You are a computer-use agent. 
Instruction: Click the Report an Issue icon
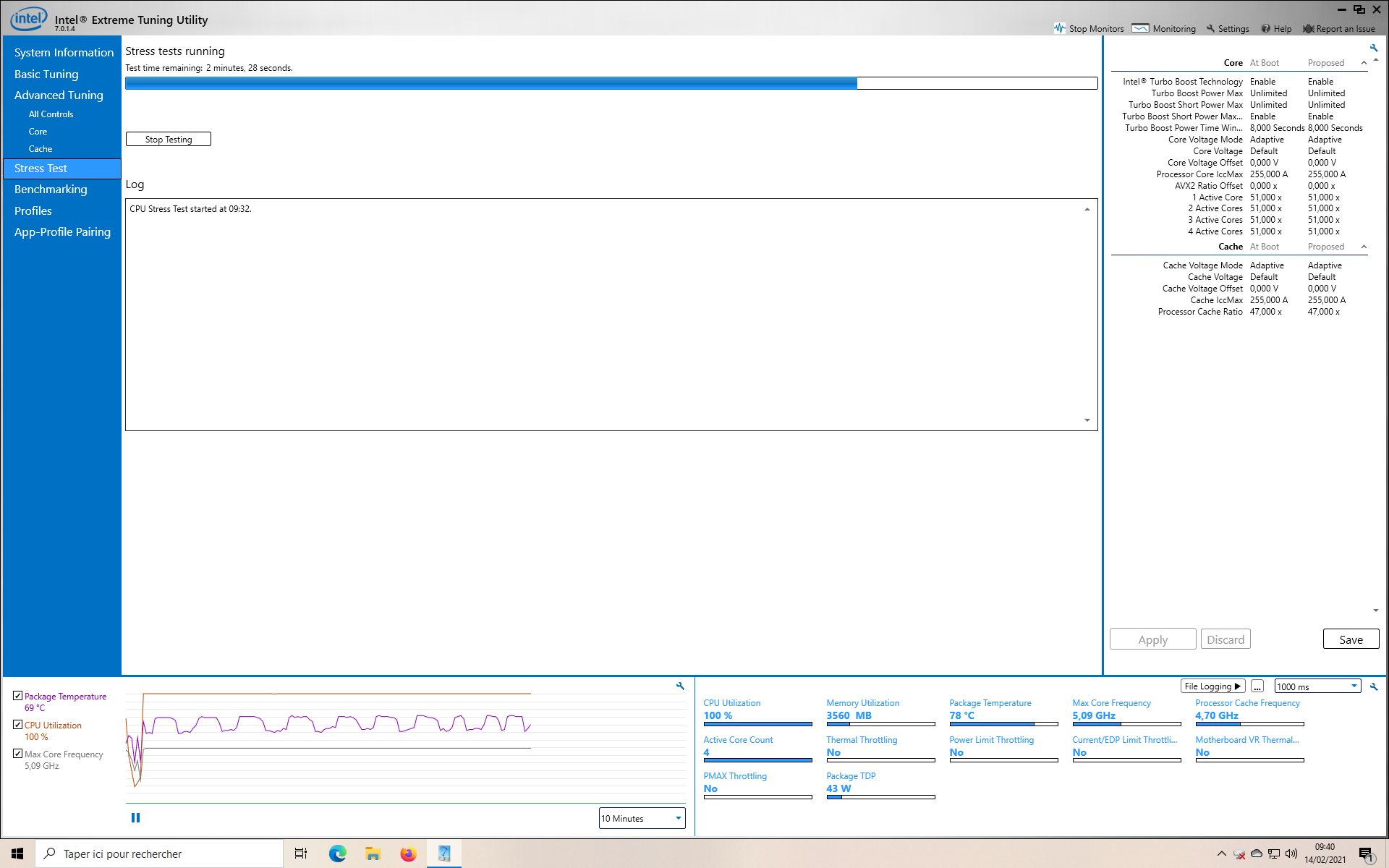[x=1309, y=28]
